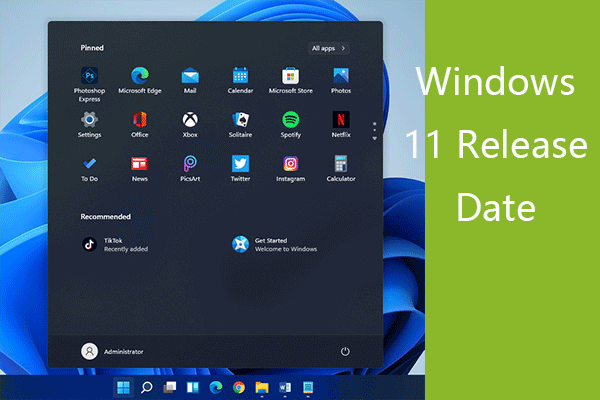
Task: Open File Explorer on the taskbar
Action: 262,388
